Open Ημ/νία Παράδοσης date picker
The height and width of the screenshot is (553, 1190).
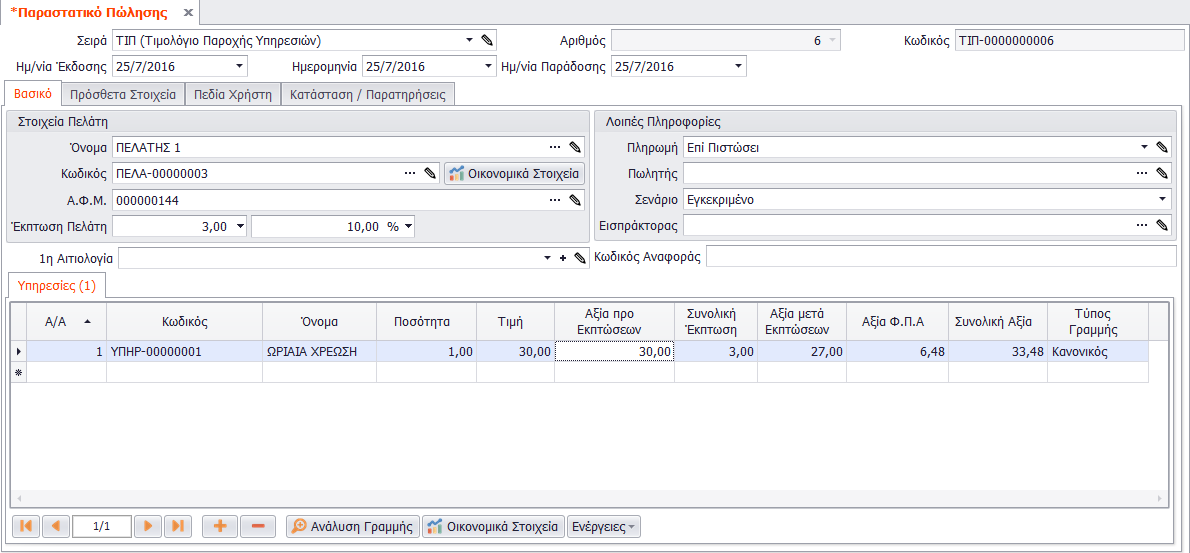tap(738, 67)
